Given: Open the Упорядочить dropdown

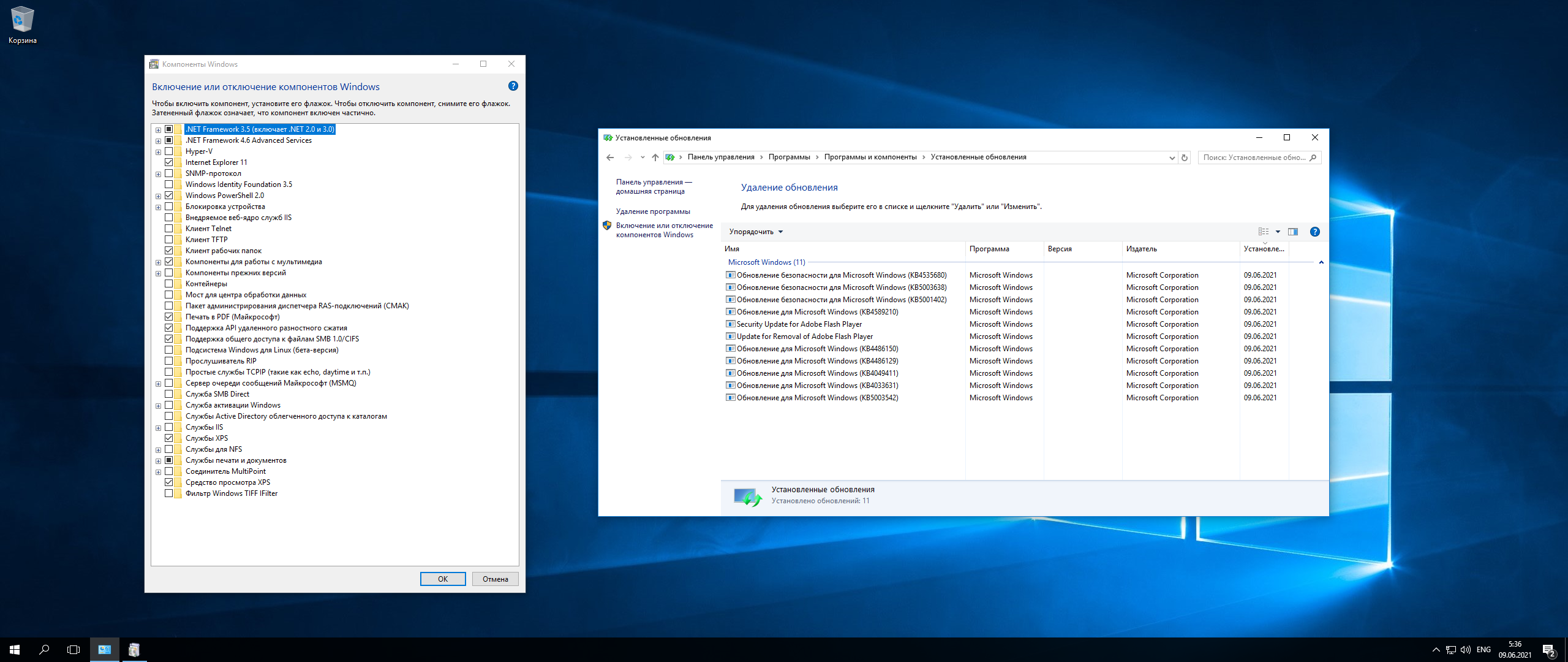Looking at the screenshot, I should 756,232.
